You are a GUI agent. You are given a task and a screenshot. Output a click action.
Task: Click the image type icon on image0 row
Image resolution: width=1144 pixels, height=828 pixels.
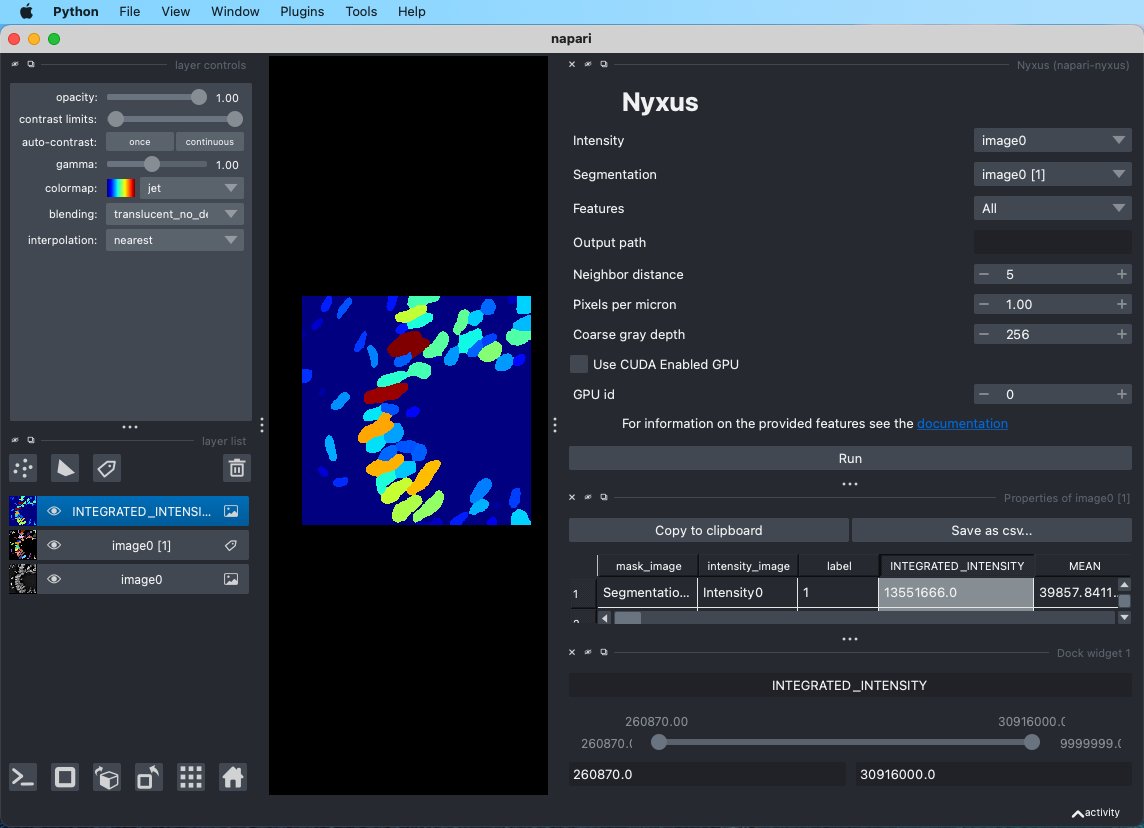point(231,579)
